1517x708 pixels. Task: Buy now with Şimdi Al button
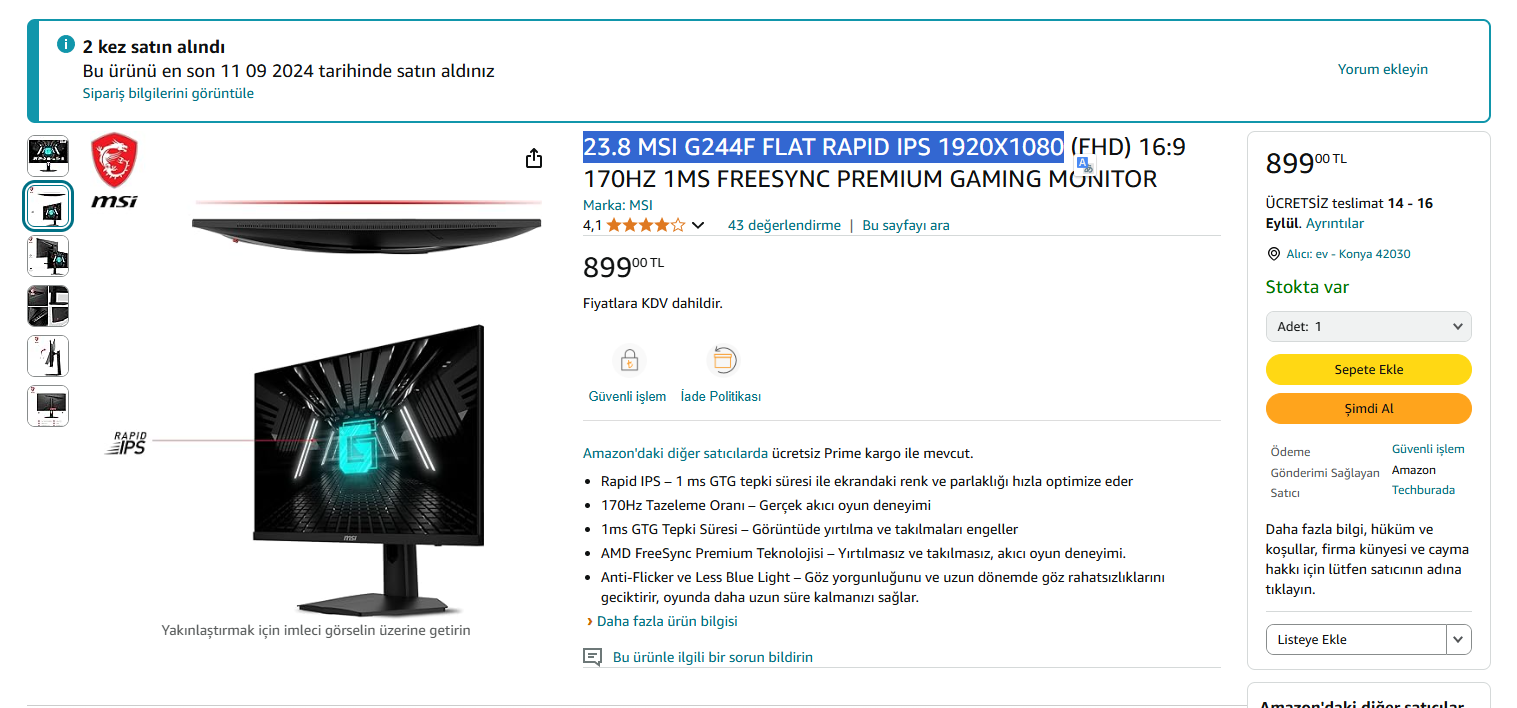(x=1368, y=408)
